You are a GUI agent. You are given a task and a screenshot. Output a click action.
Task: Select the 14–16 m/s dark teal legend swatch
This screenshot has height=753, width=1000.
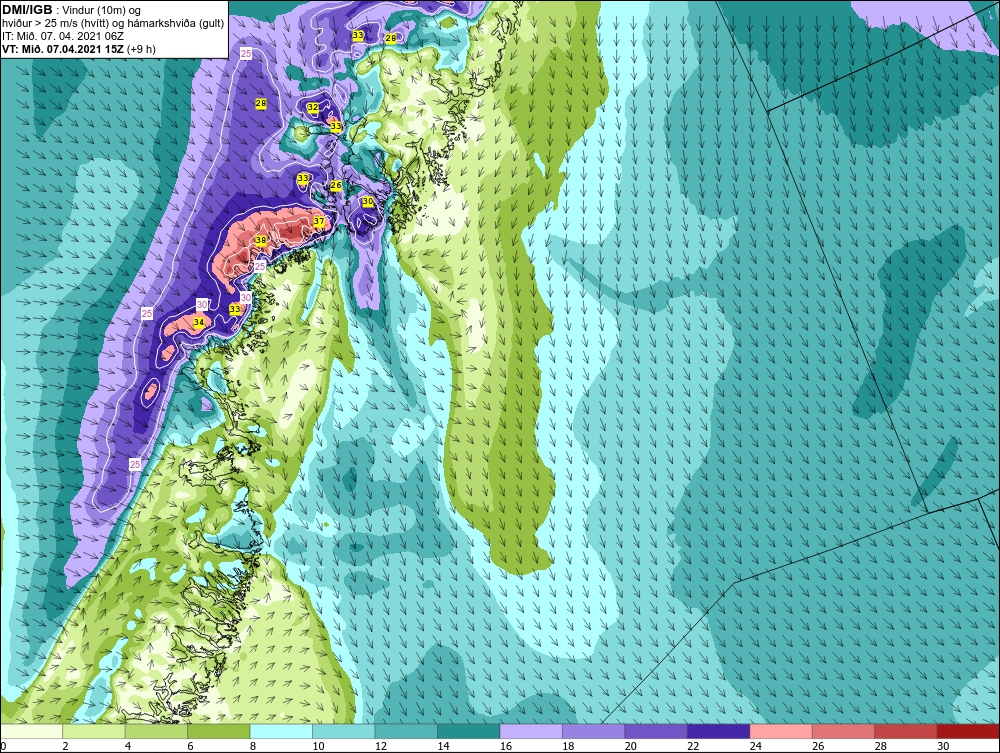tap(469, 731)
